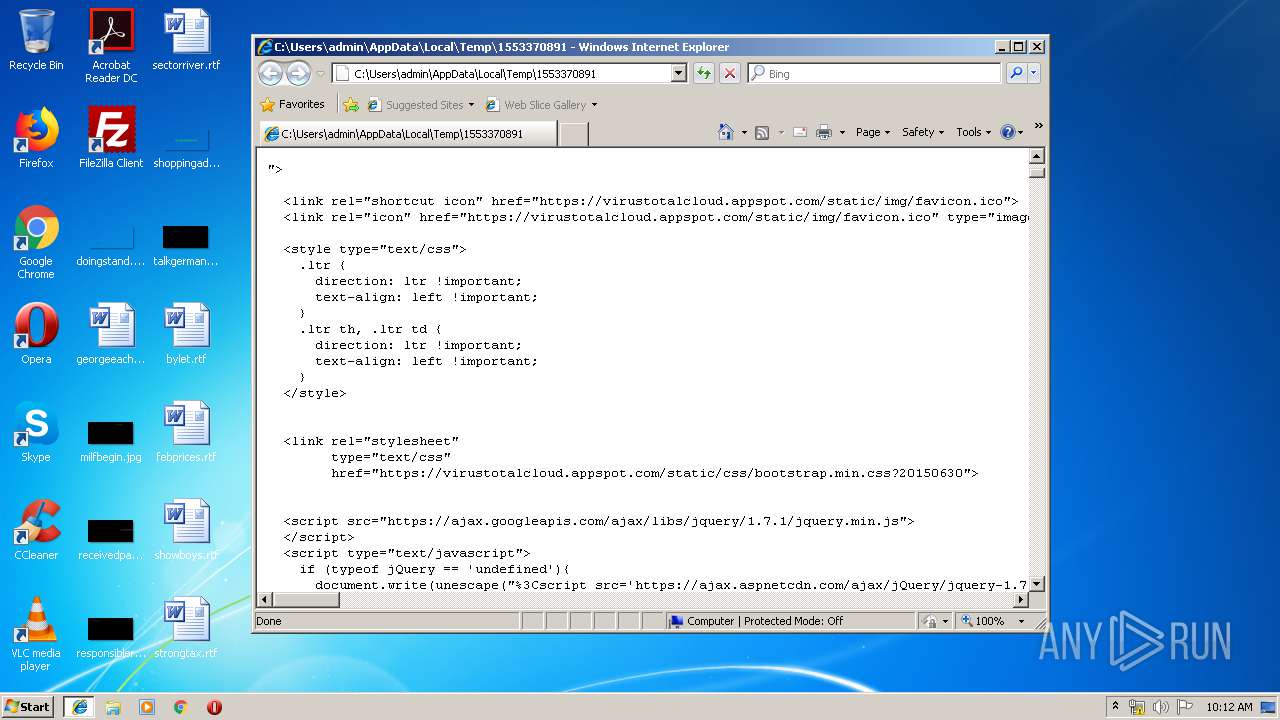Select the sectorriver.rtf desktop file
Screen dimensions: 1280x720
pyautogui.click(x=186, y=41)
